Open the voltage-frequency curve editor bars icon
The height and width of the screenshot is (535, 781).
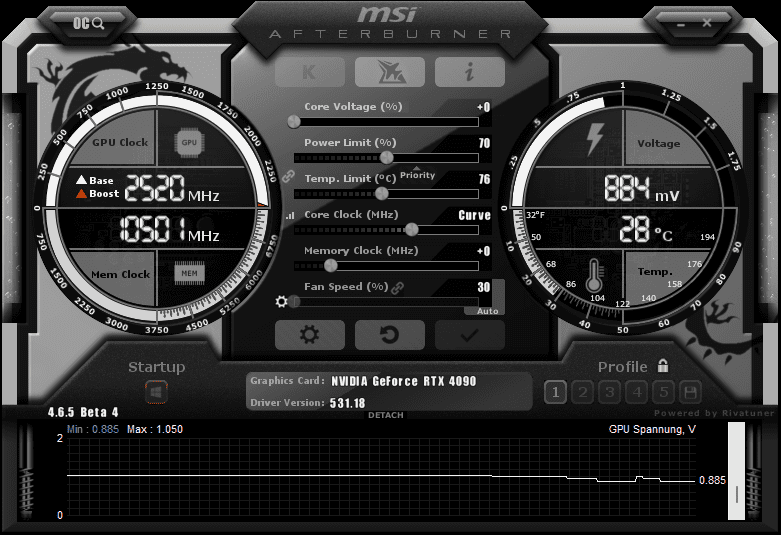[290, 216]
